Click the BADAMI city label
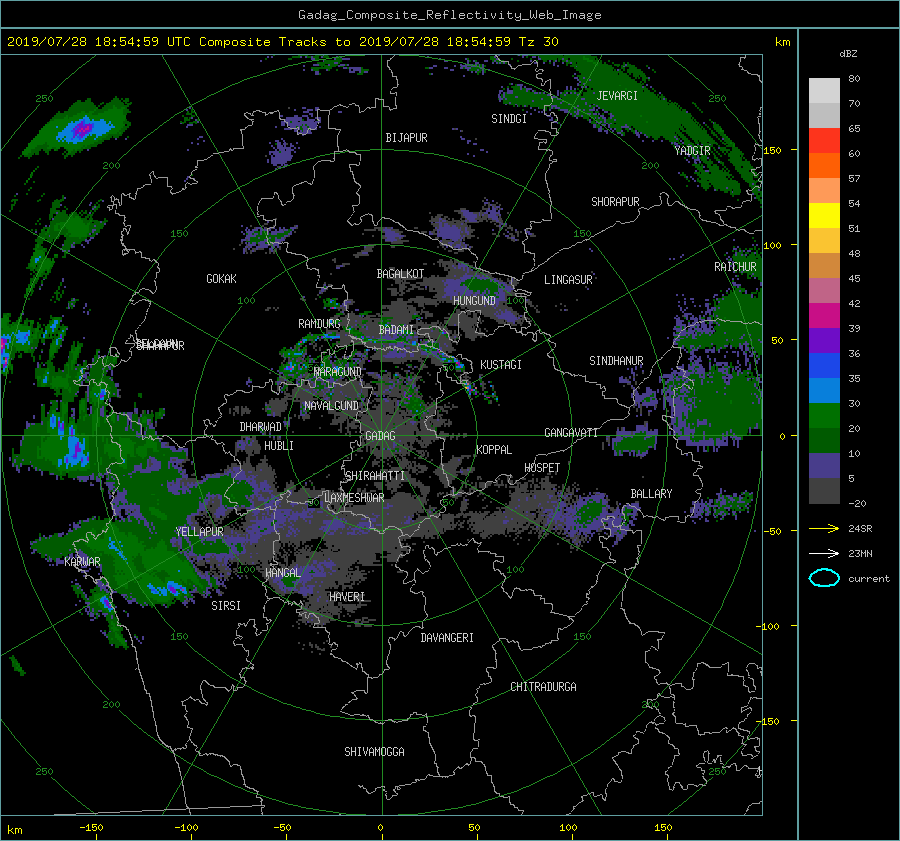 pyautogui.click(x=396, y=330)
